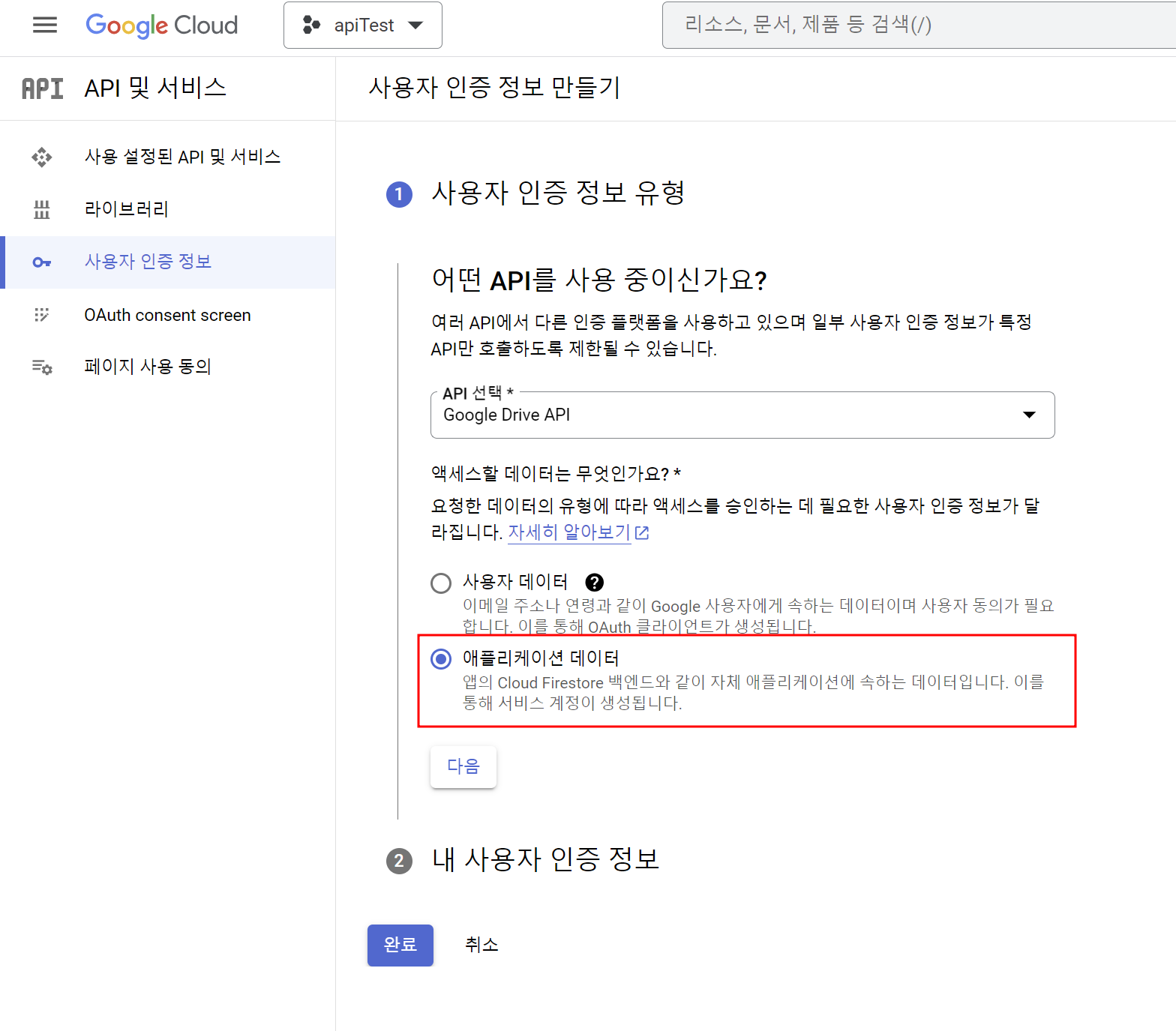The height and width of the screenshot is (1031, 1176).
Task: Open the apiTest project selector dropdown
Action: coord(363,25)
